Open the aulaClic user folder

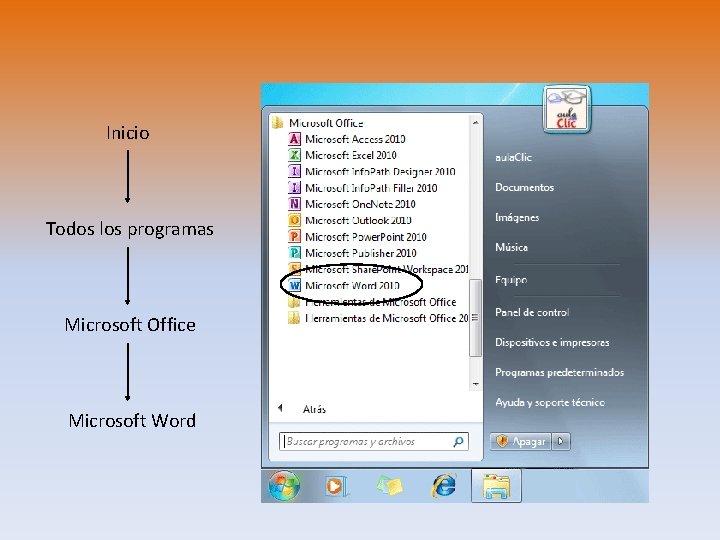pos(513,157)
